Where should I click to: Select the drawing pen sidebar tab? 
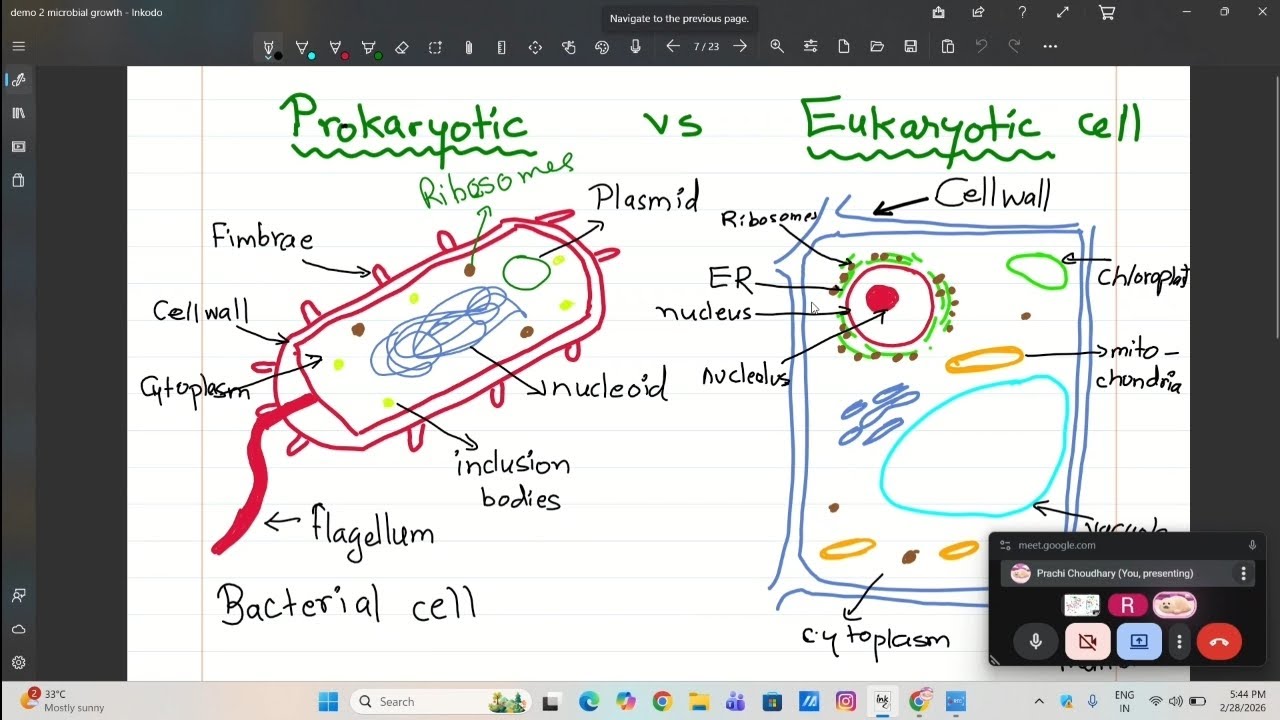(x=18, y=80)
